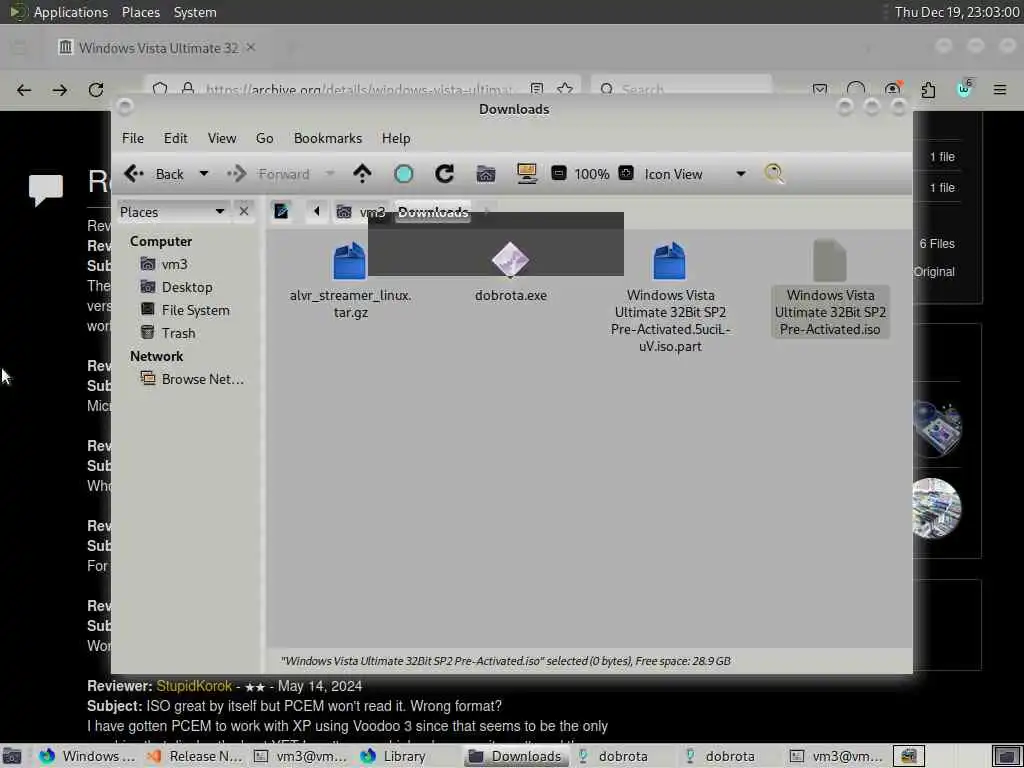The image size is (1024, 768).
Task: Open the View menu
Action: 222,138
